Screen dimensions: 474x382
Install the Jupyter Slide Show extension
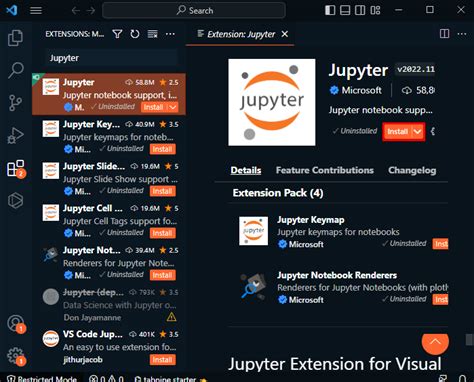163,191
